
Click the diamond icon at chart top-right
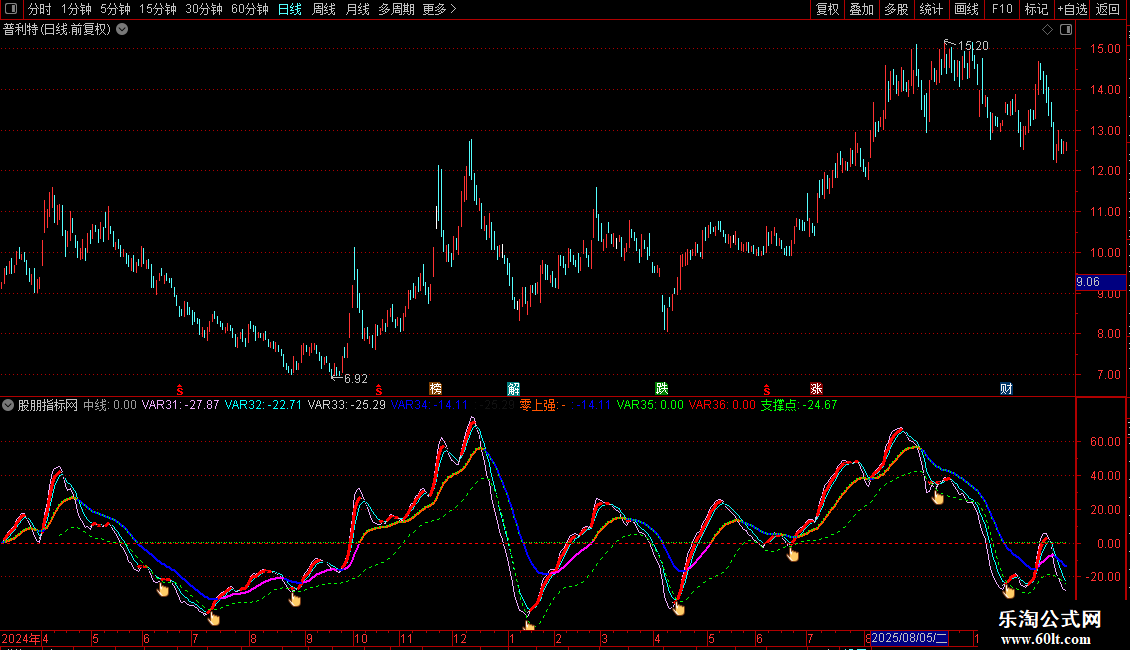coord(1047,30)
